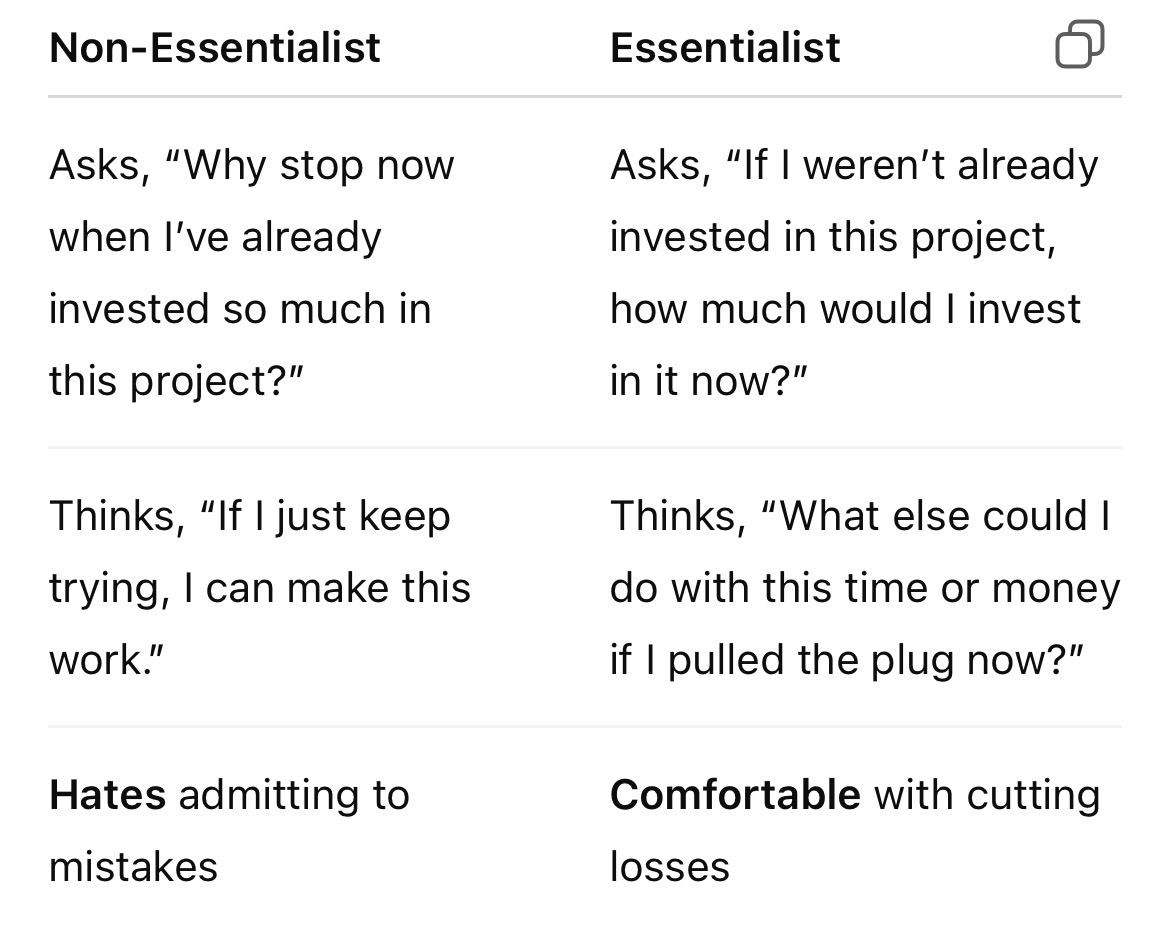Click the phrase "in it now?" in right column
The width and height of the screenshot is (1170, 926).
(709, 381)
